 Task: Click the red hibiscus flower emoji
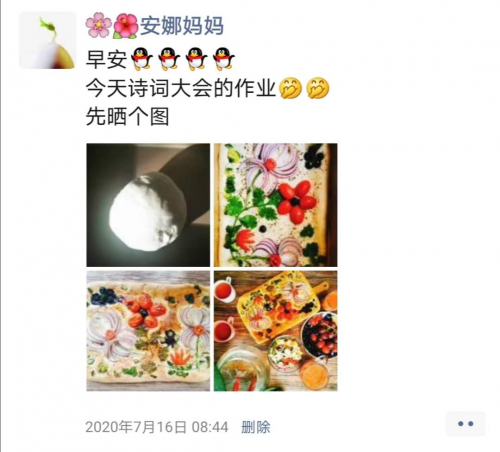point(126,26)
